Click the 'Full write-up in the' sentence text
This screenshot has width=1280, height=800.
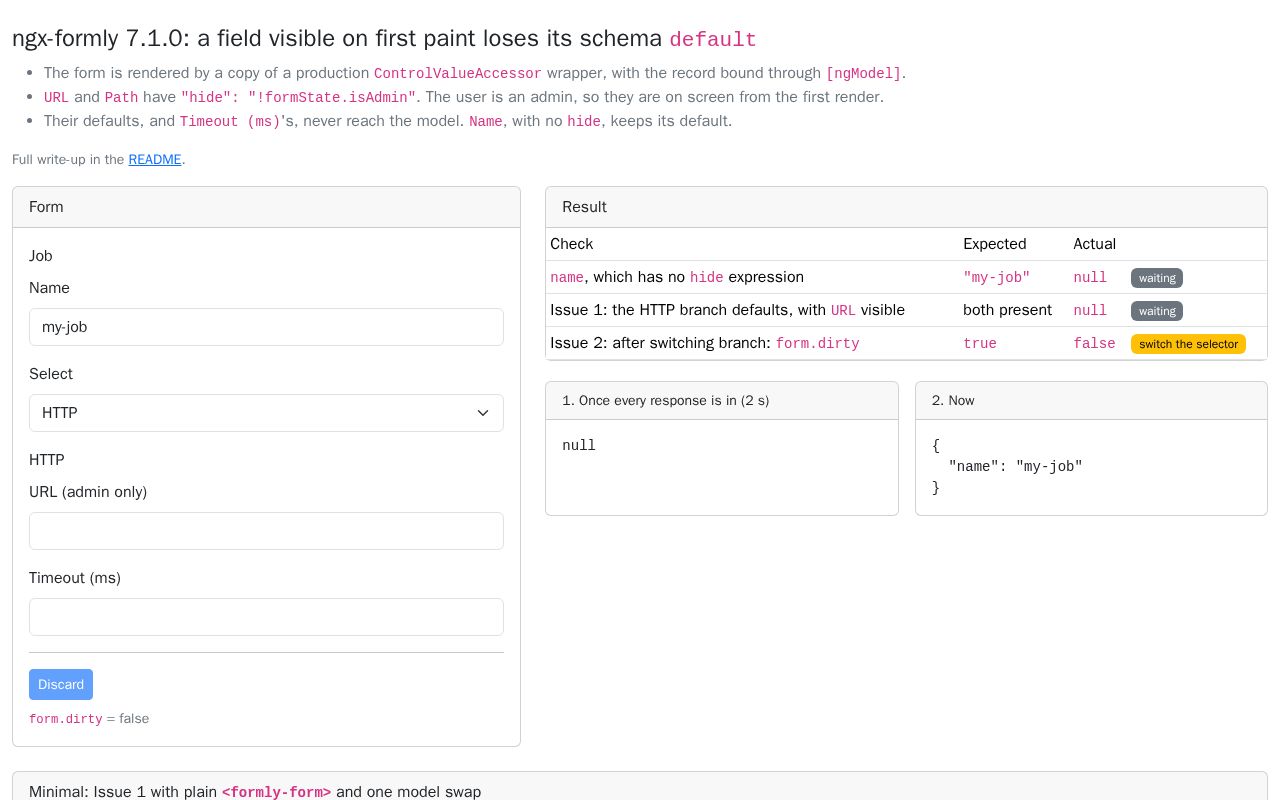pyautogui.click(x=68, y=159)
